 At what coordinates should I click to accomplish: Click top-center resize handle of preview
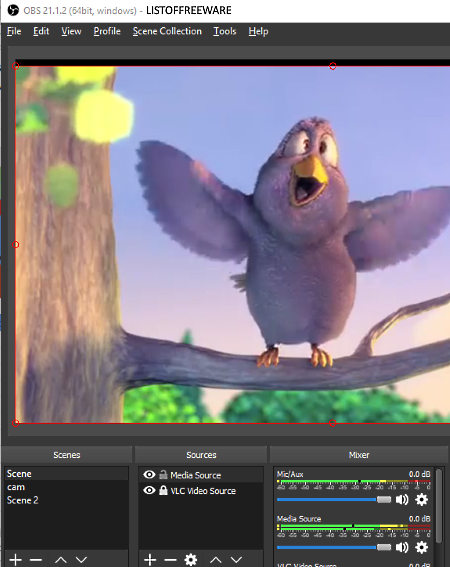click(333, 66)
